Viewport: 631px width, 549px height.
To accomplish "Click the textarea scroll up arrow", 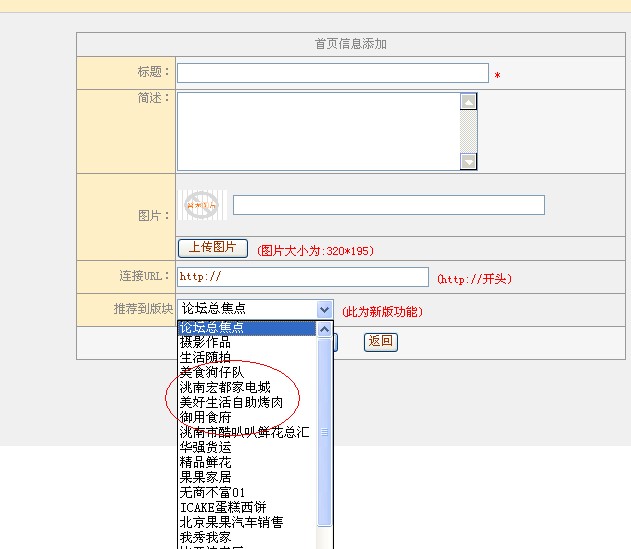I will pyautogui.click(x=468, y=101).
